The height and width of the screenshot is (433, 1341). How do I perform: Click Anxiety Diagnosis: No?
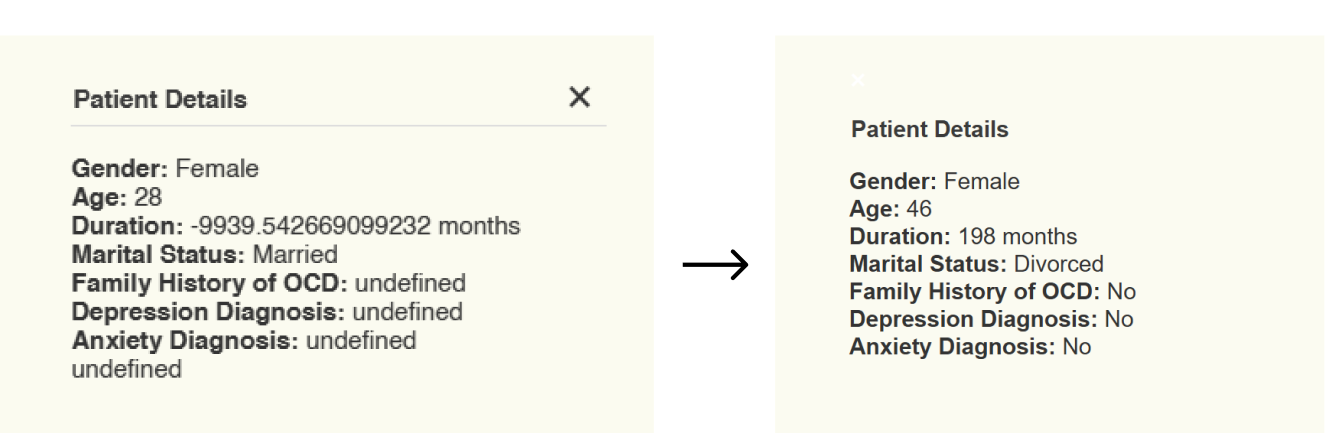(970, 348)
